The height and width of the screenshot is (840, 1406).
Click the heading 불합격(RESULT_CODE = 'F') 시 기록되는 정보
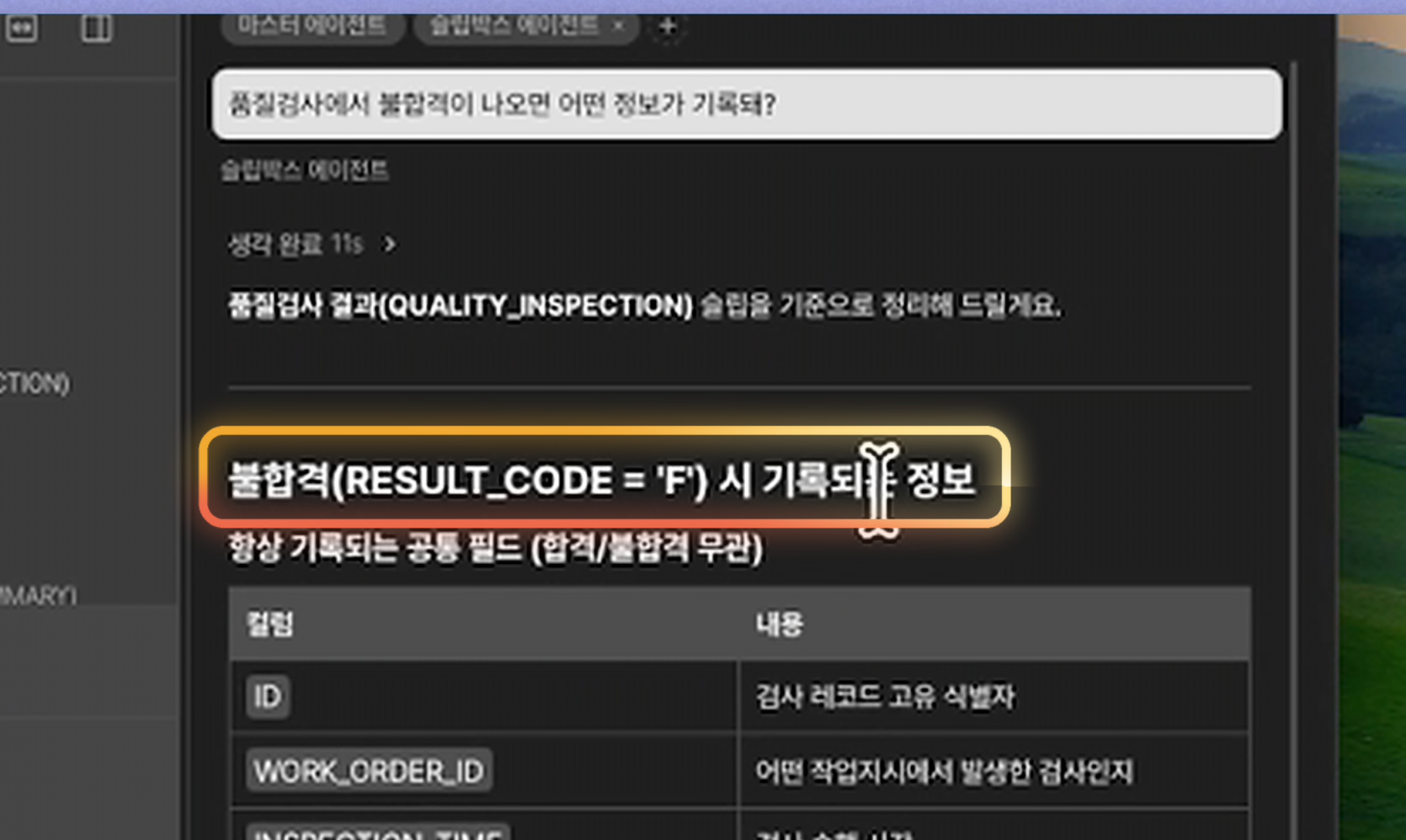(602, 481)
